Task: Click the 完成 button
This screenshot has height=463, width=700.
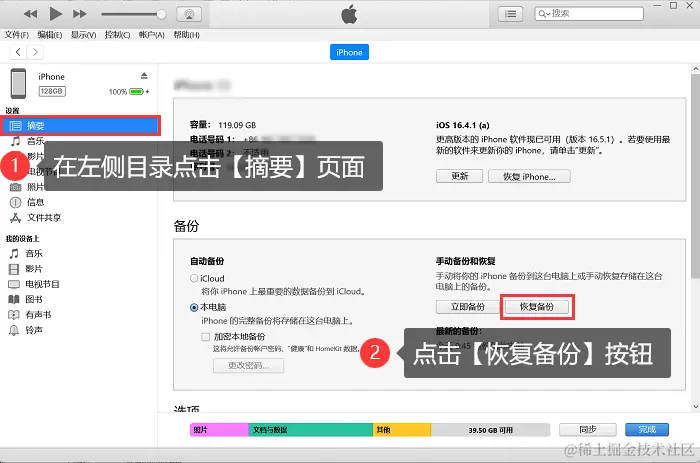Action: (647, 430)
